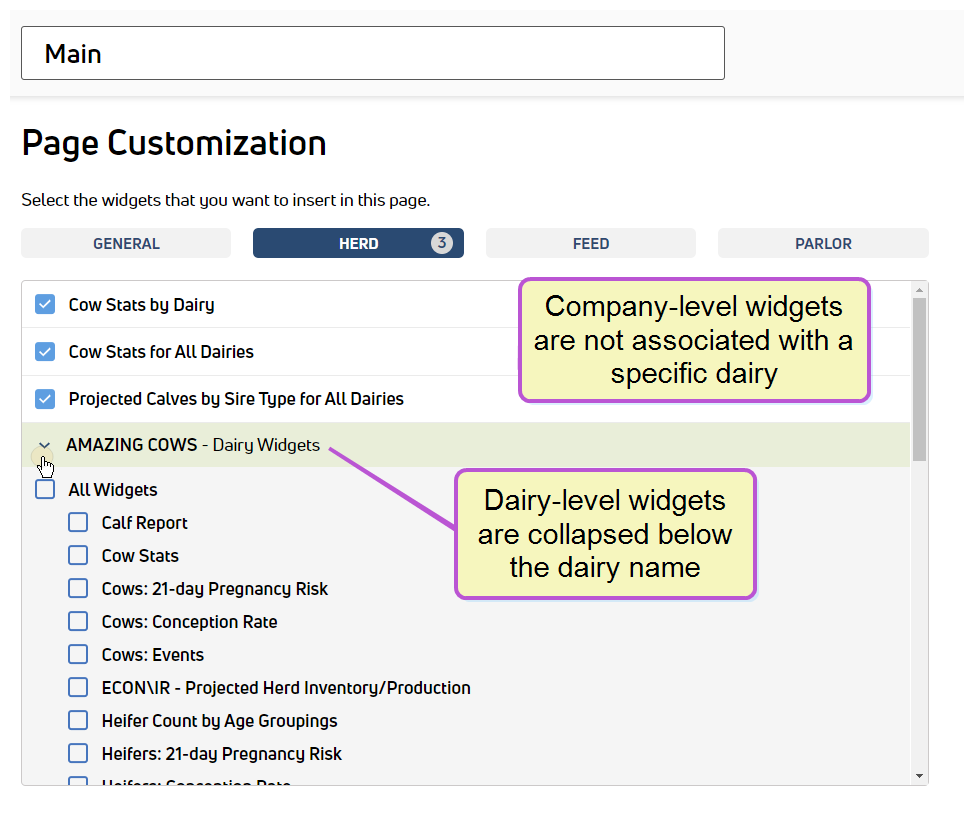
Task: Check Heifers: 21-day Pregnancy Risk
Action: click(78, 753)
